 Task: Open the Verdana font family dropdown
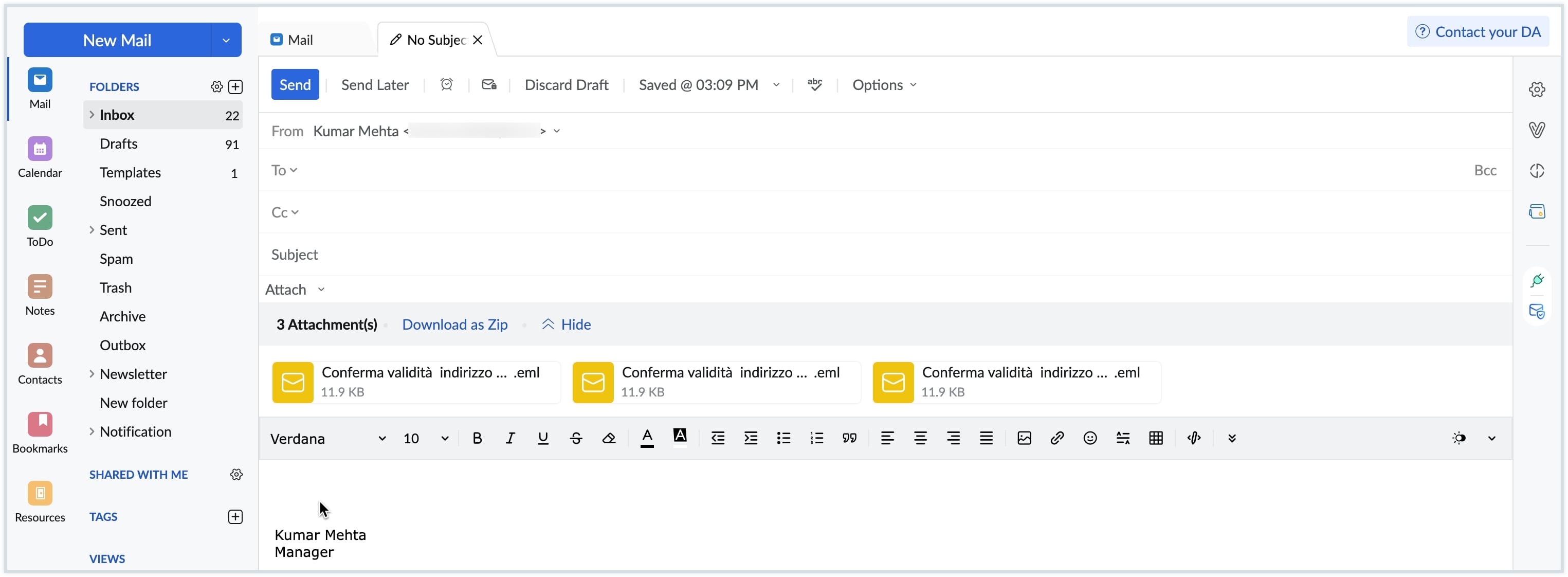[328, 439]
